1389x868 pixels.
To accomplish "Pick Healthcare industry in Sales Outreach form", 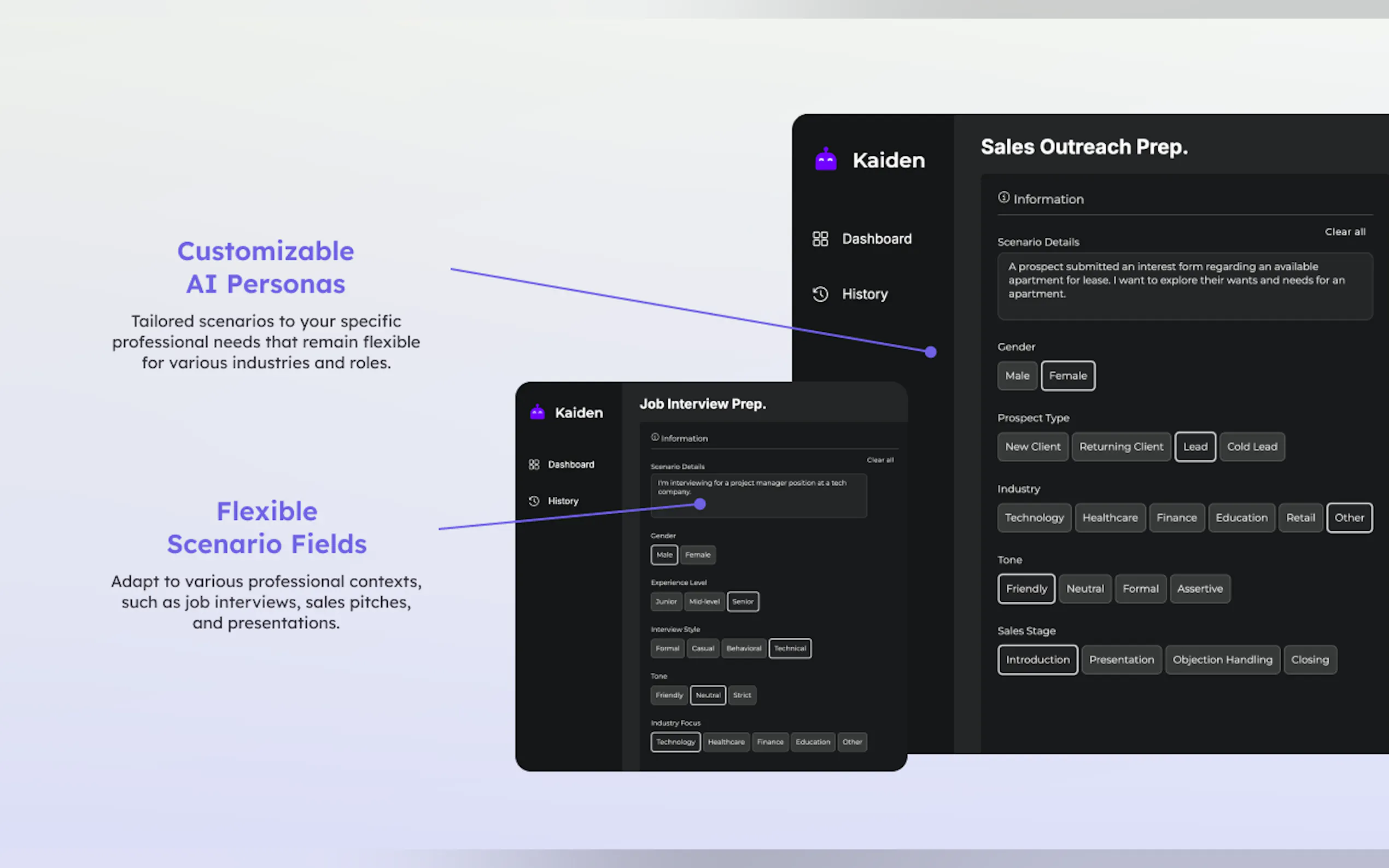I will click(x=1110, y=518).
